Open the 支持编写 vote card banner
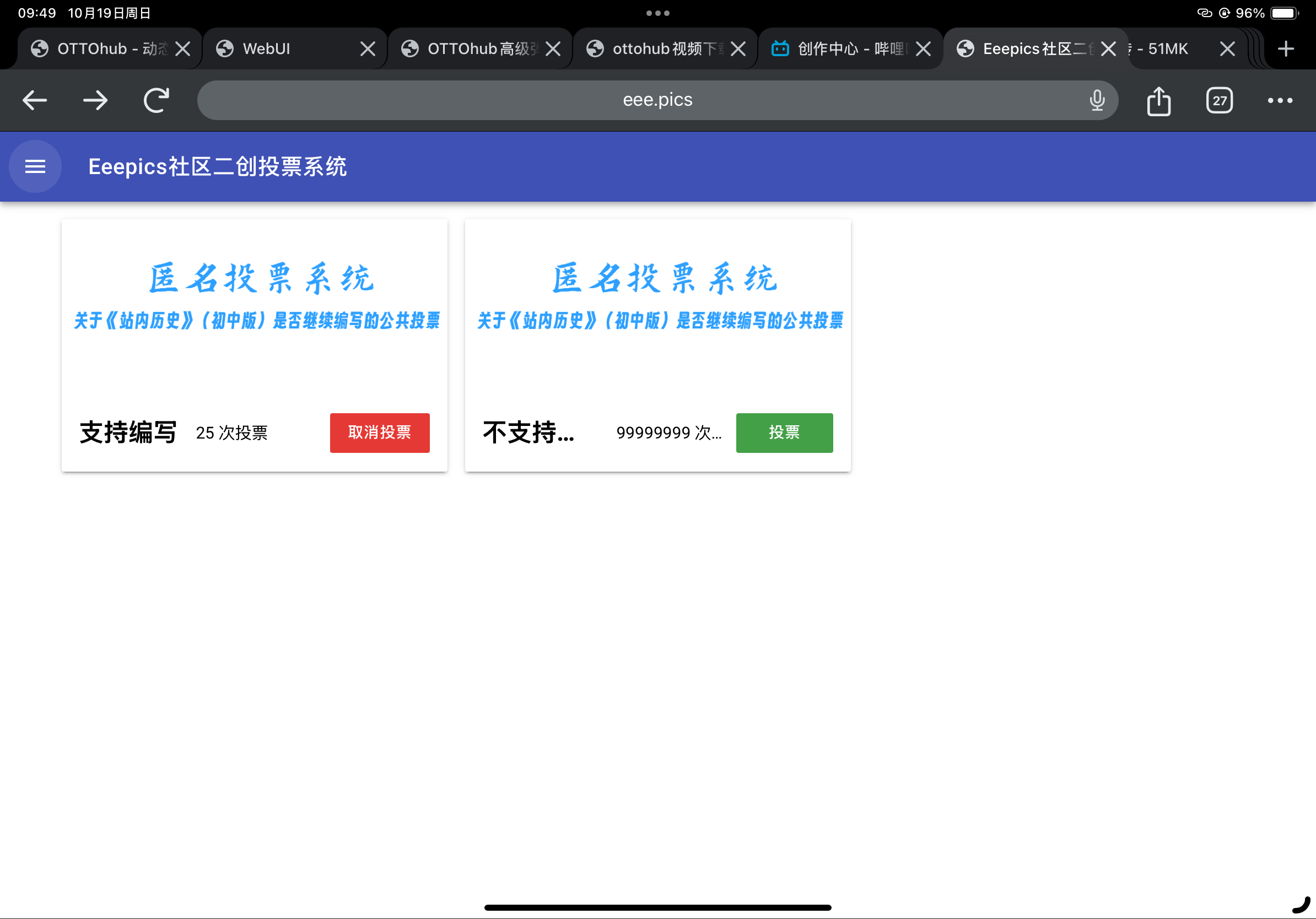1316x919 pixels. [x=255, y=298]
